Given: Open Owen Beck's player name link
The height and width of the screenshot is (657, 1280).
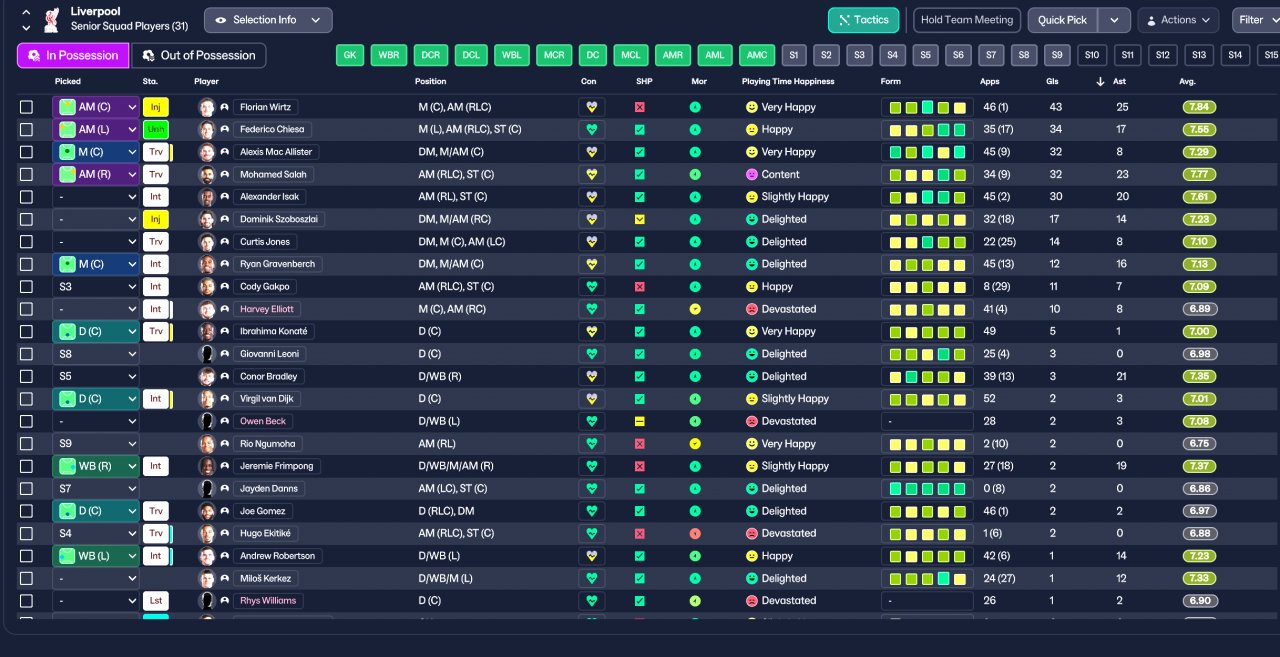Looking at the screenshot, I should point(263,421).
